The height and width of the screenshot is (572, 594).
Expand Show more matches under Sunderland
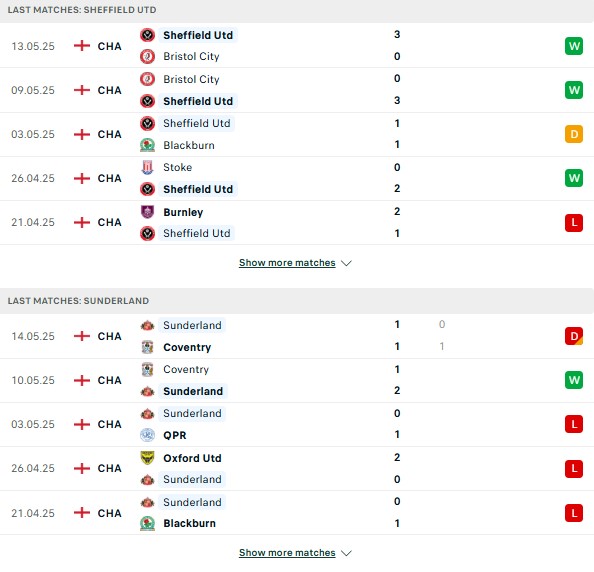coord(287,553)
